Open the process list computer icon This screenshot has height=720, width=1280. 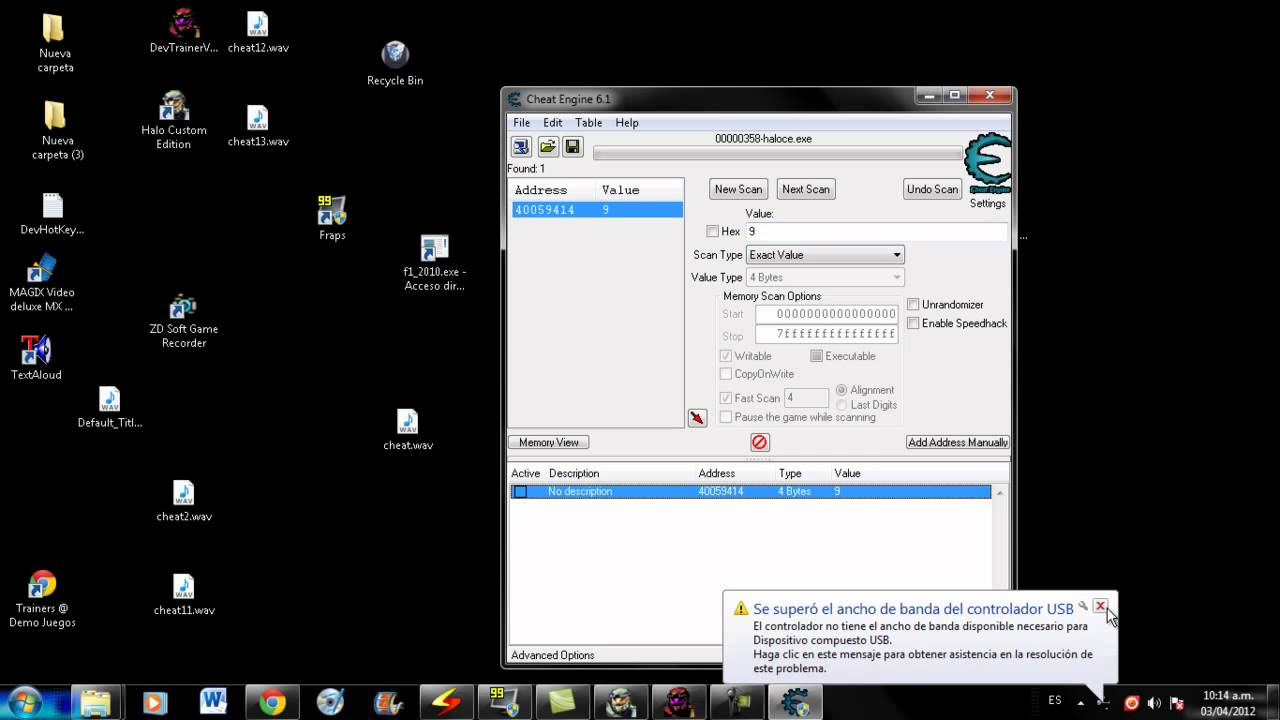click(521, 147)
